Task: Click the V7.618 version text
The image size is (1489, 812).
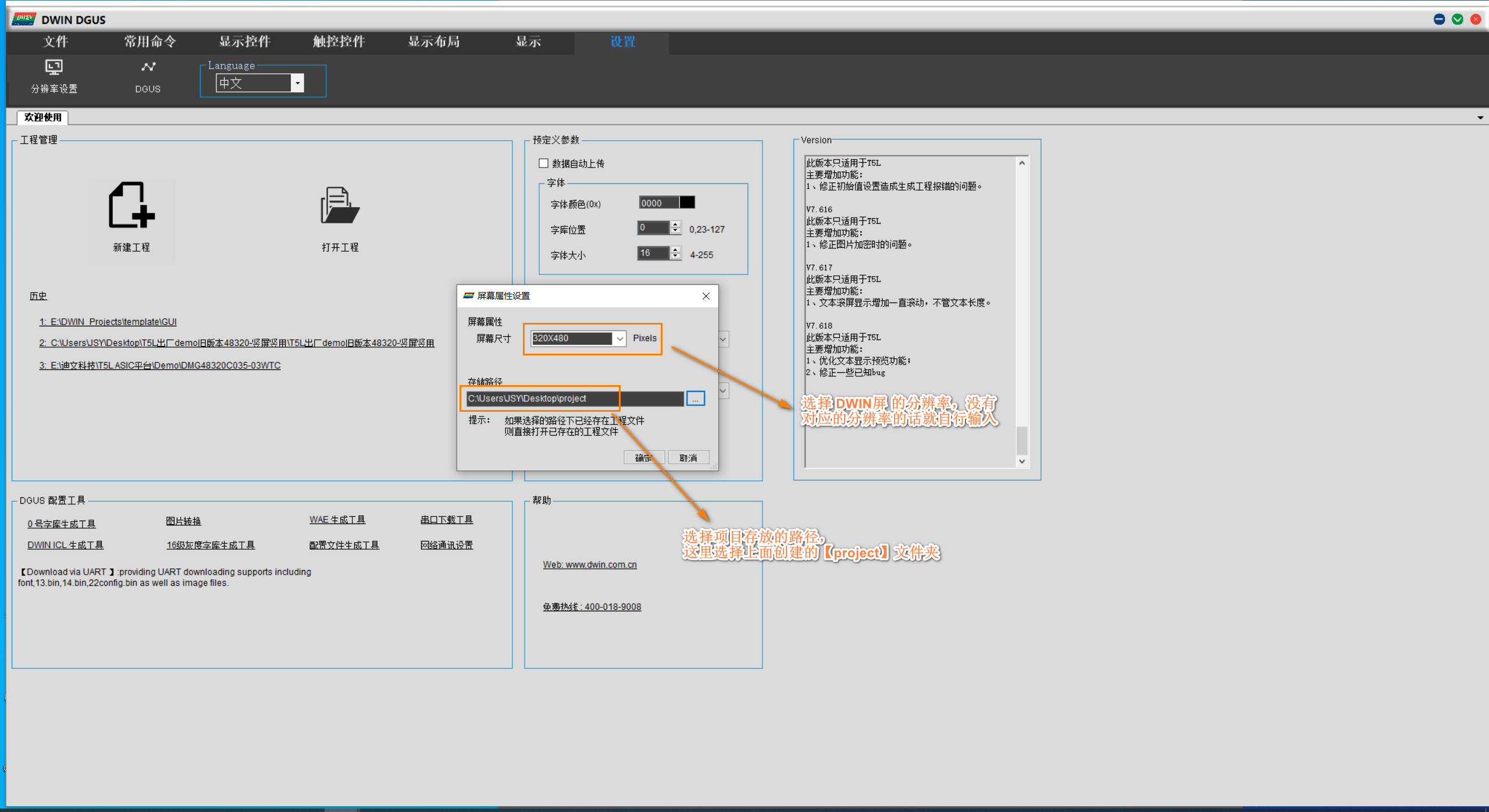Action: pos(820,326)
